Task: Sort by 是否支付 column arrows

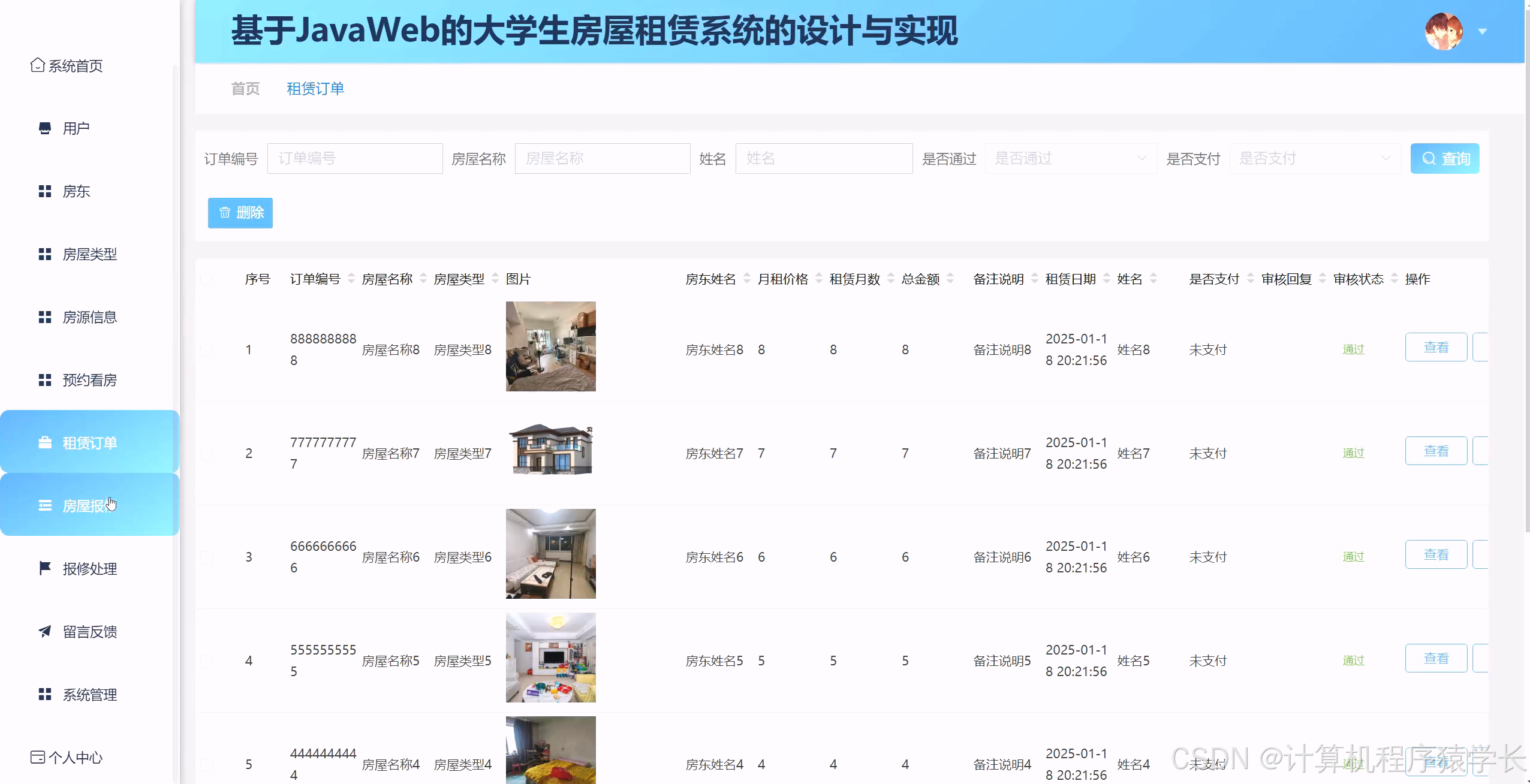Action: pos(1251,279)
